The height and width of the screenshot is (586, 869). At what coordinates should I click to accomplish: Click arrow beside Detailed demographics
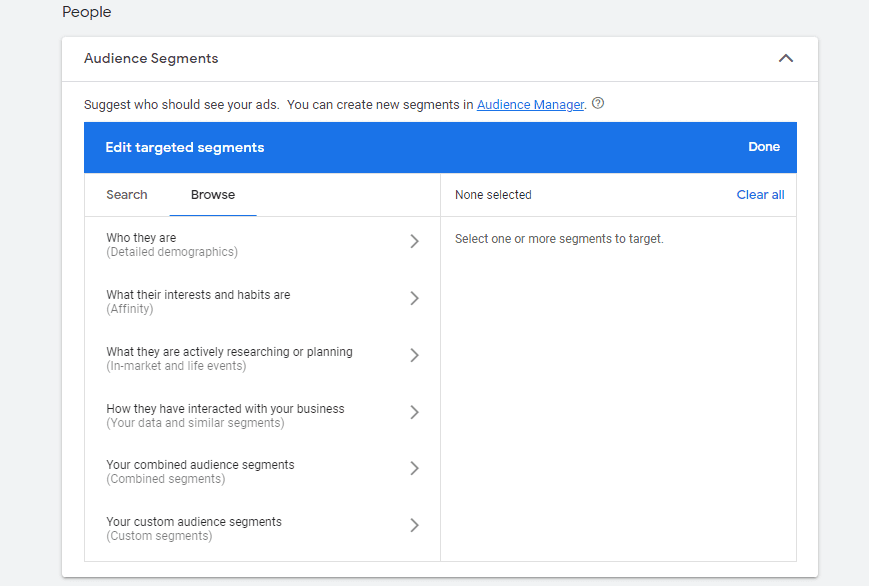coord(414,242)
